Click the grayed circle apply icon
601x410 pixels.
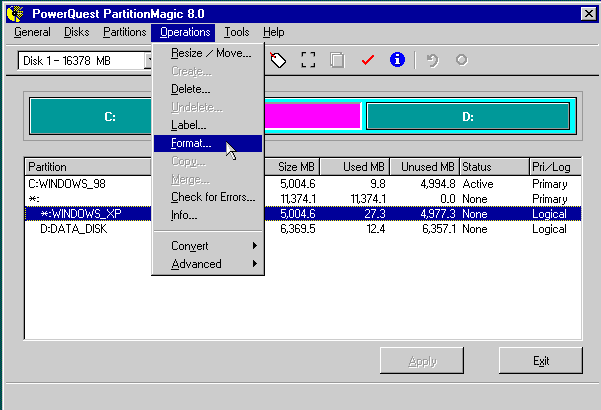[462, 60]
